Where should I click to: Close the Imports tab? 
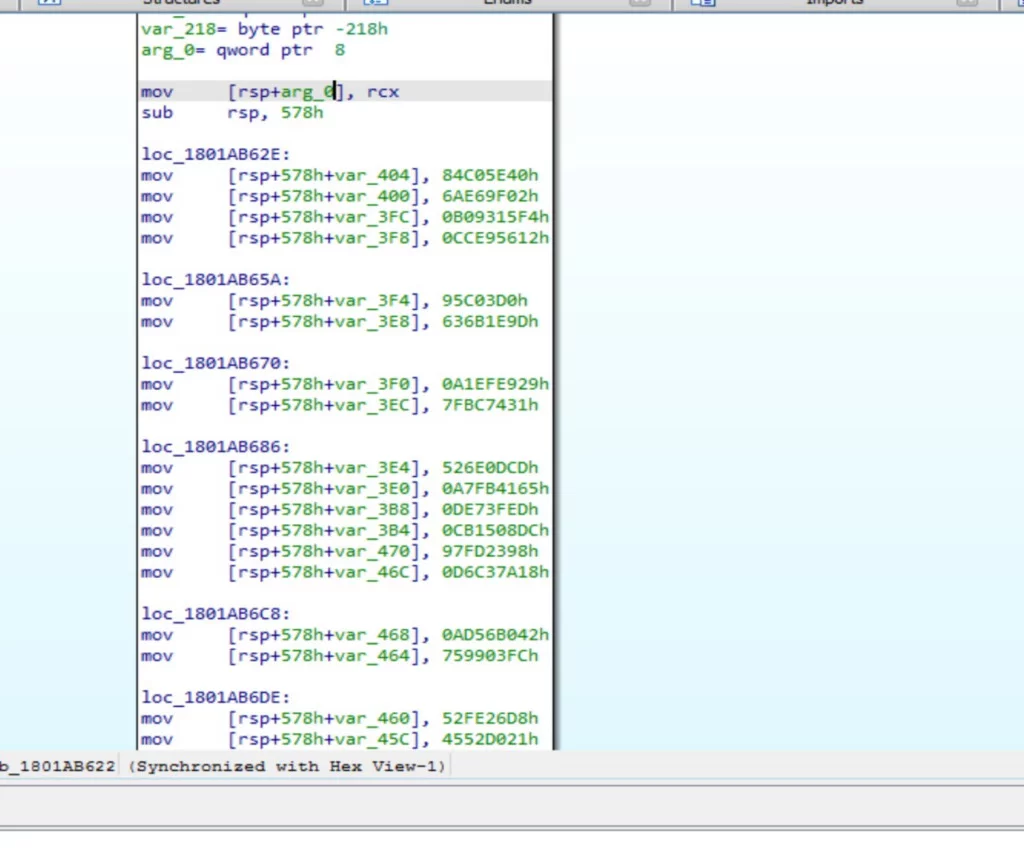point(966,3)
